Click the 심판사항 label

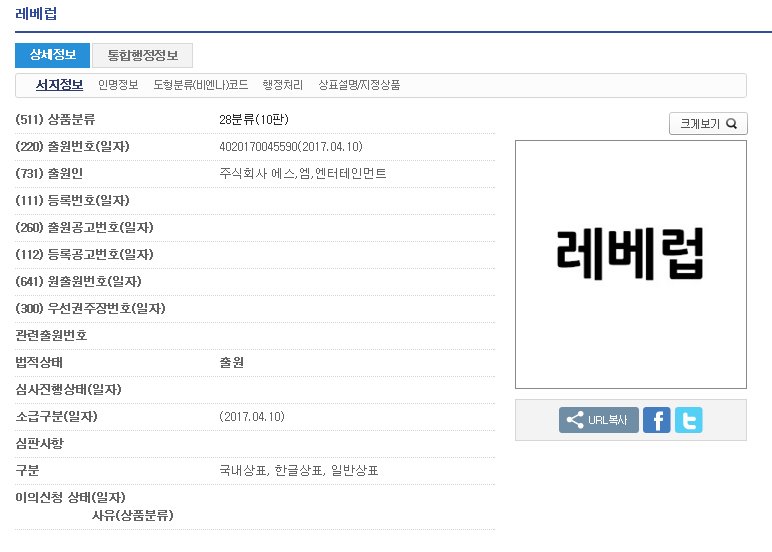(x=39, y=443)
